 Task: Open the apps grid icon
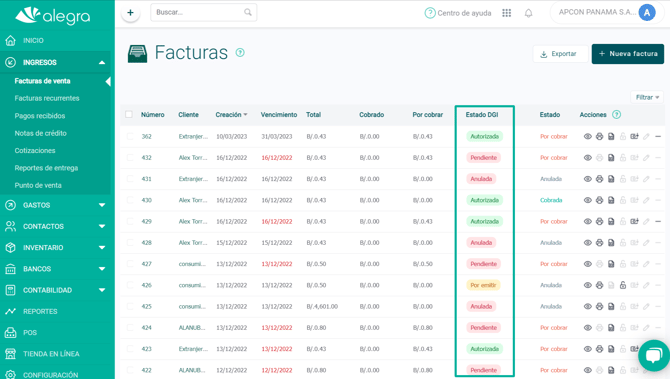point(506,13)
